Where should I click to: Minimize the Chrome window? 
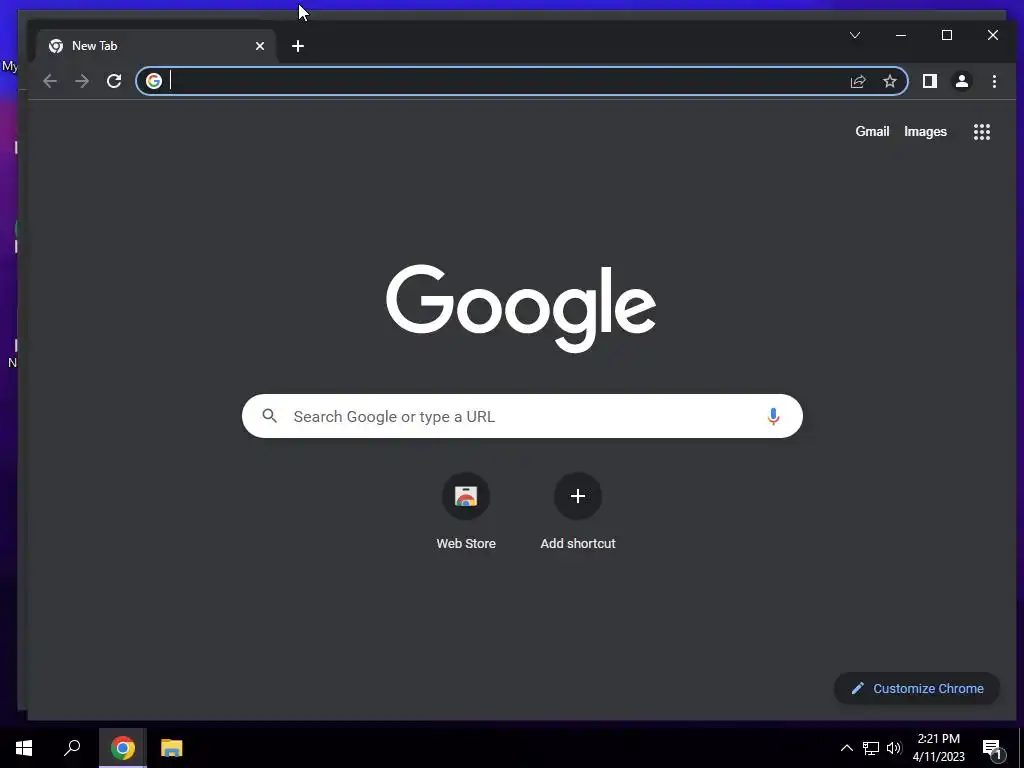click(x=901, y=35)
